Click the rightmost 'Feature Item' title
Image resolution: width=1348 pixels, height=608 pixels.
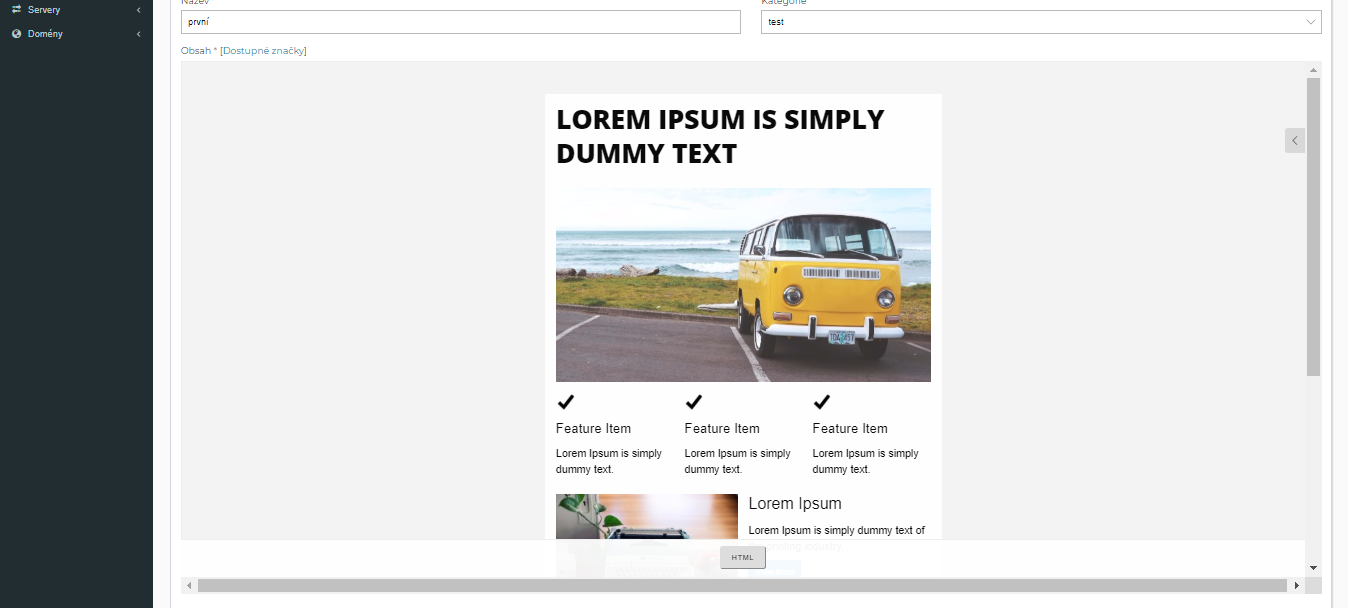click(850, 428)
